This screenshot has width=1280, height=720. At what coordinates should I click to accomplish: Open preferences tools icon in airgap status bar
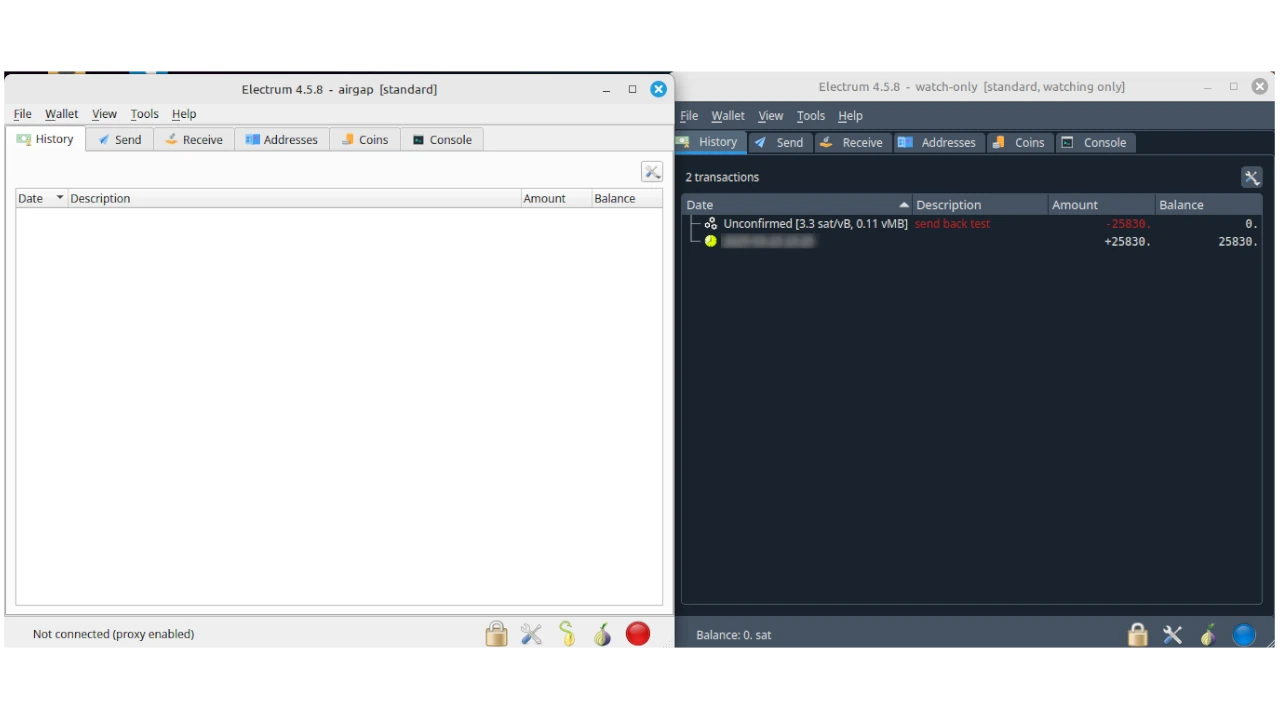click(531, 634)
